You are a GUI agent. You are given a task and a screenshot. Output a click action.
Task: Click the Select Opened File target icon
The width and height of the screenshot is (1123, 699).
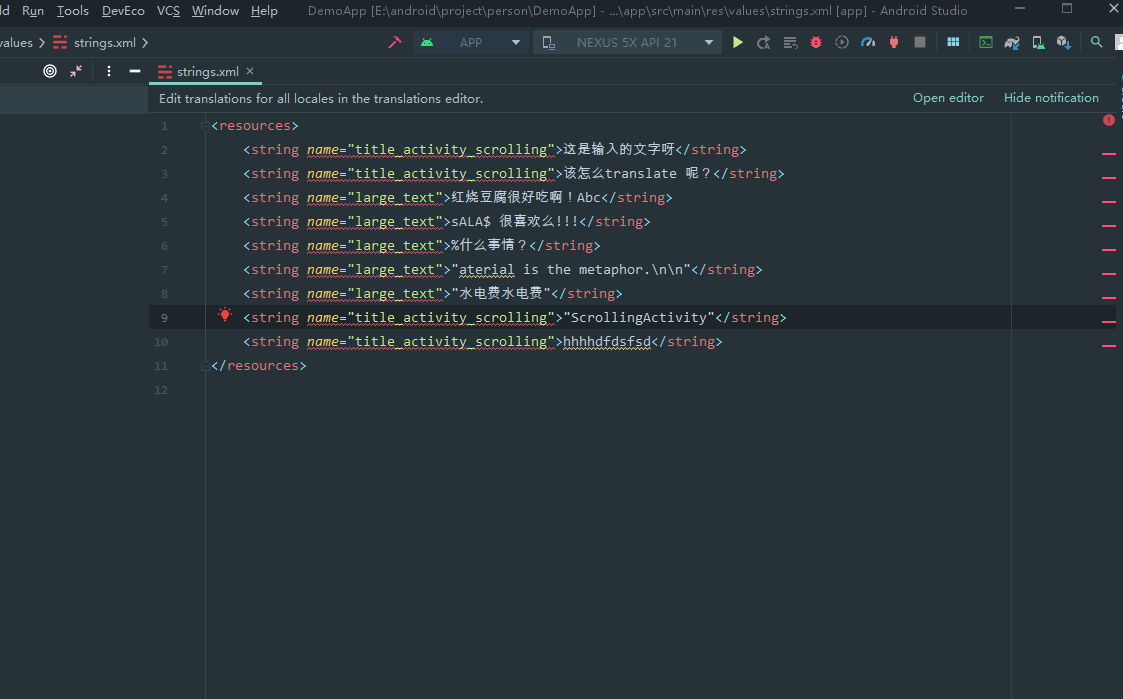(x=49, y=71)
